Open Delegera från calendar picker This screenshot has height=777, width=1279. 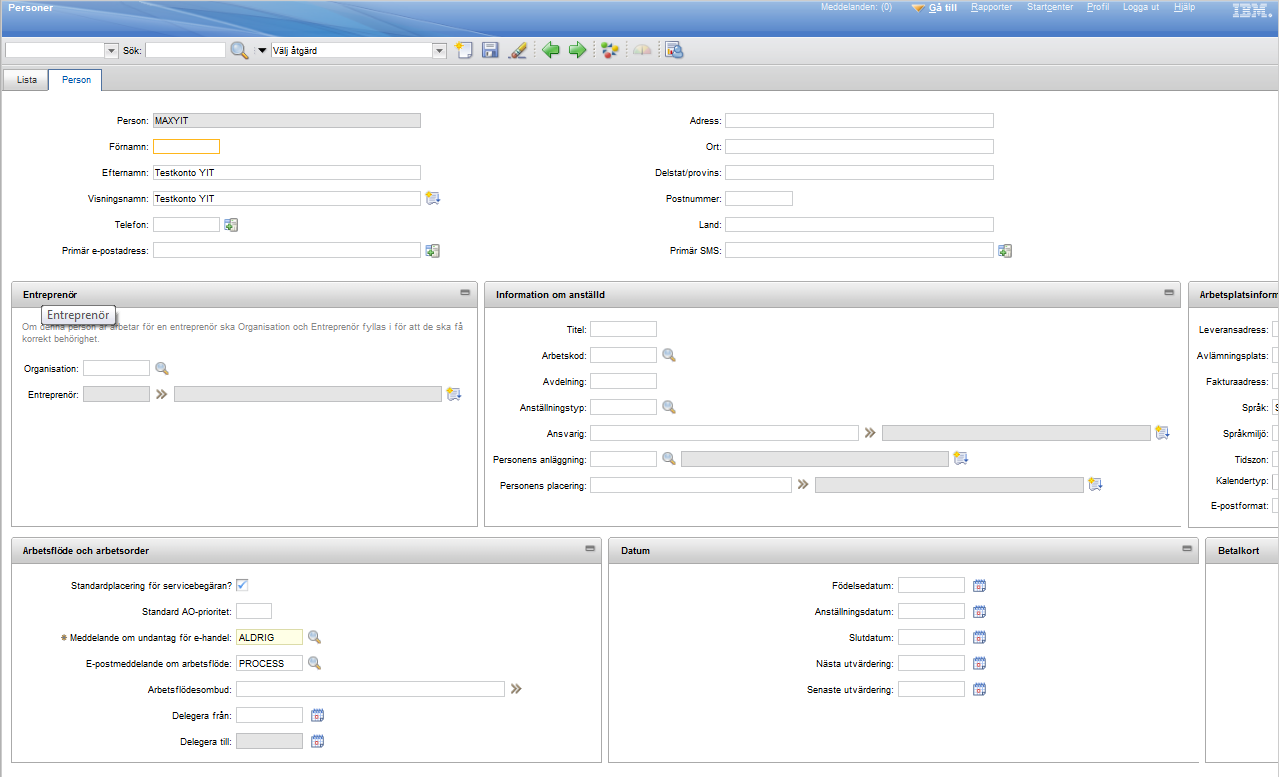(318, 716)
